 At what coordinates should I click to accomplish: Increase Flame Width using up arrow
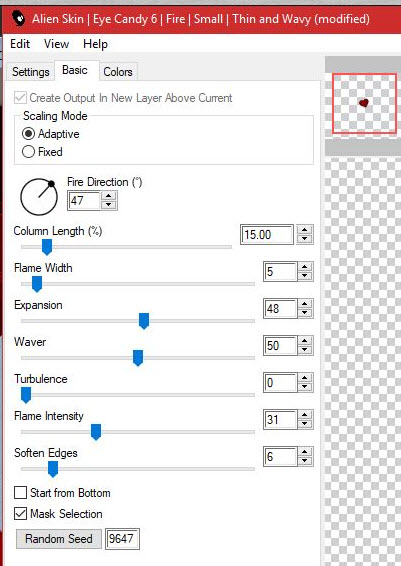(x=305, y=267)
